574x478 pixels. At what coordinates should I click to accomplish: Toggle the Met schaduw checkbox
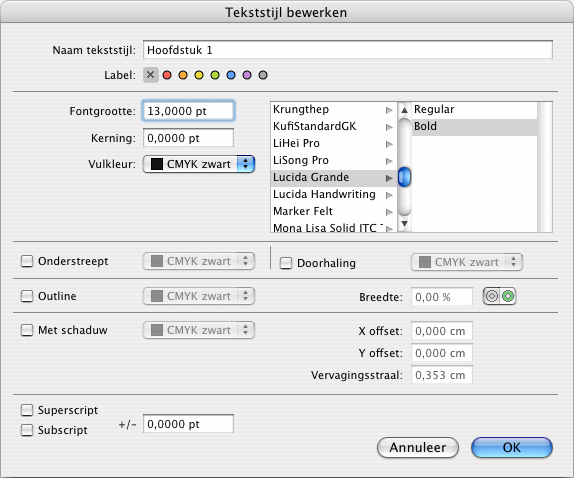coord(27,330)
